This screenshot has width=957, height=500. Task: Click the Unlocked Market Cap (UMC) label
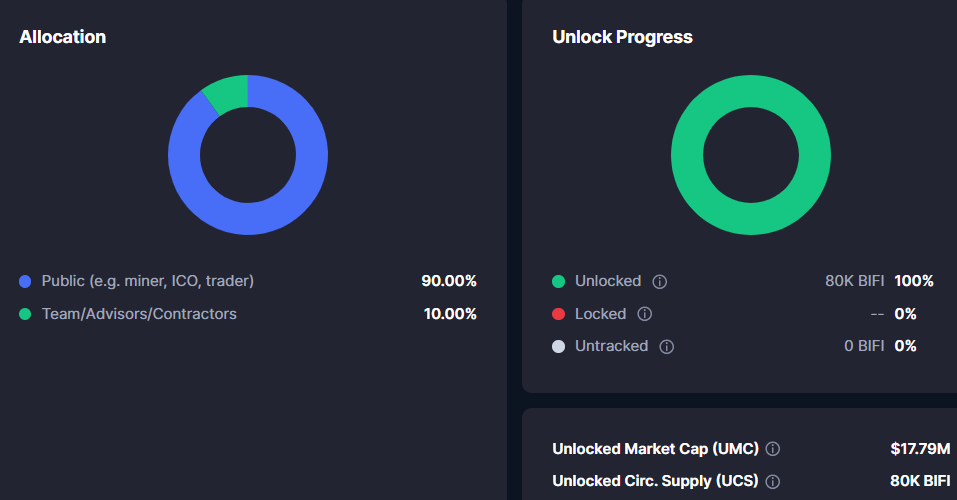click(x=655, y=449)
